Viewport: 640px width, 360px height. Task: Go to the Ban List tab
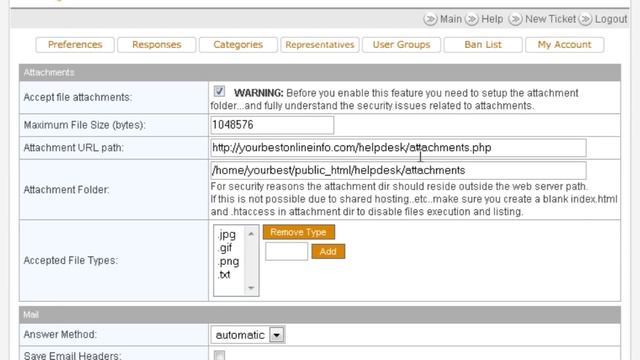pyautogui.click(x=483, y=44)
